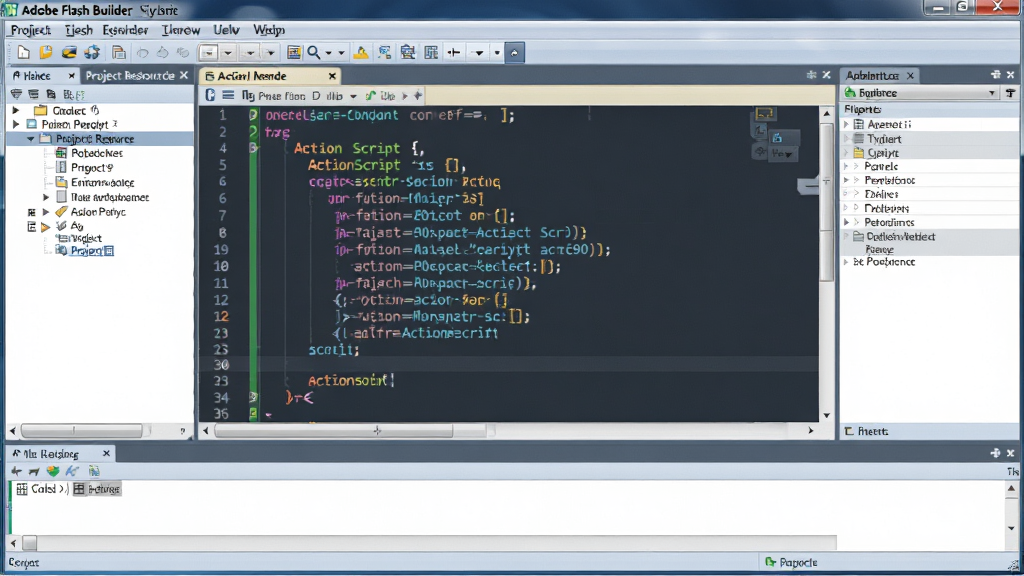Click the editor horizontal scrollbar thumb

click(x=333, y=430)
